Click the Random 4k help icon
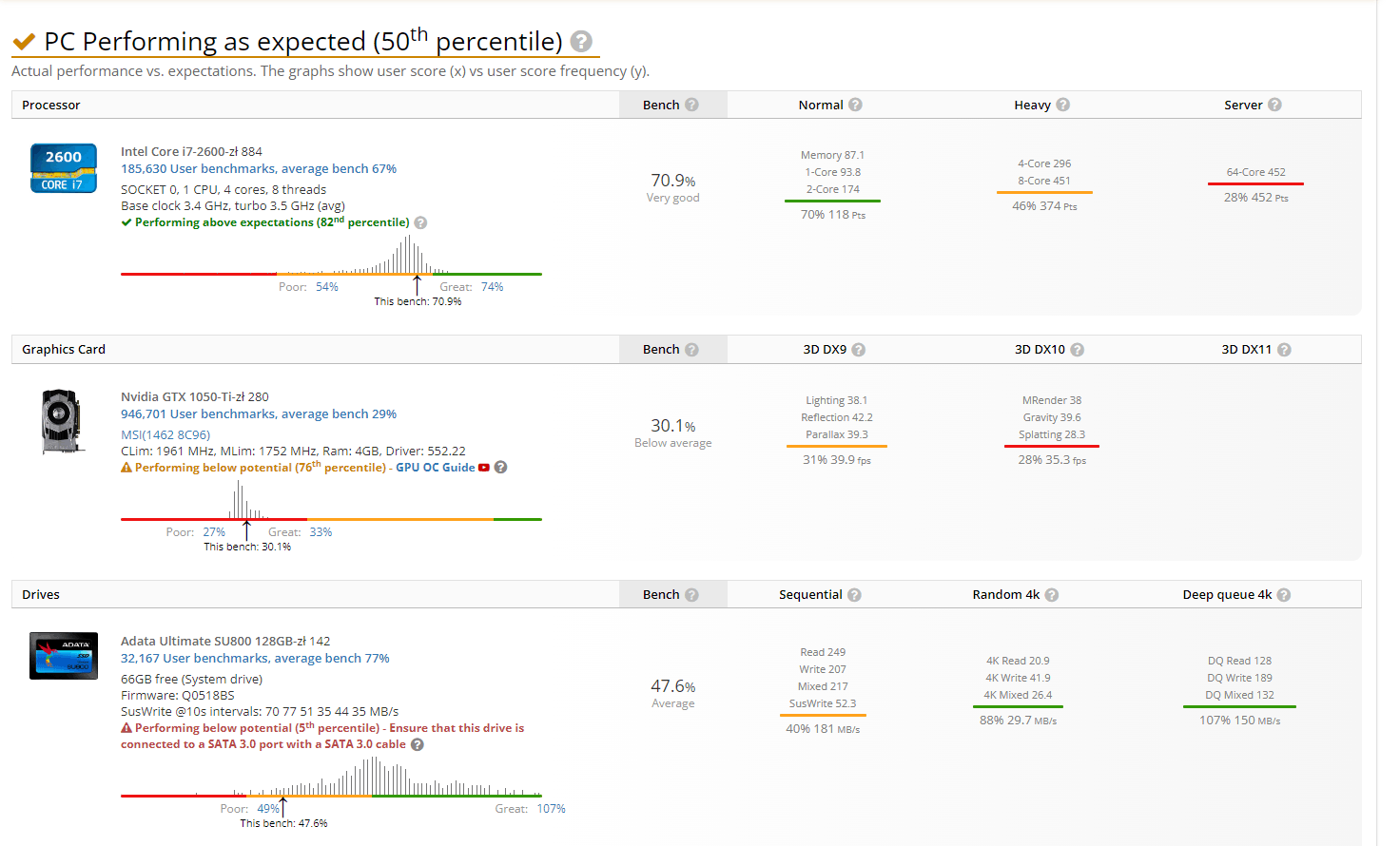 point(1051,595)
